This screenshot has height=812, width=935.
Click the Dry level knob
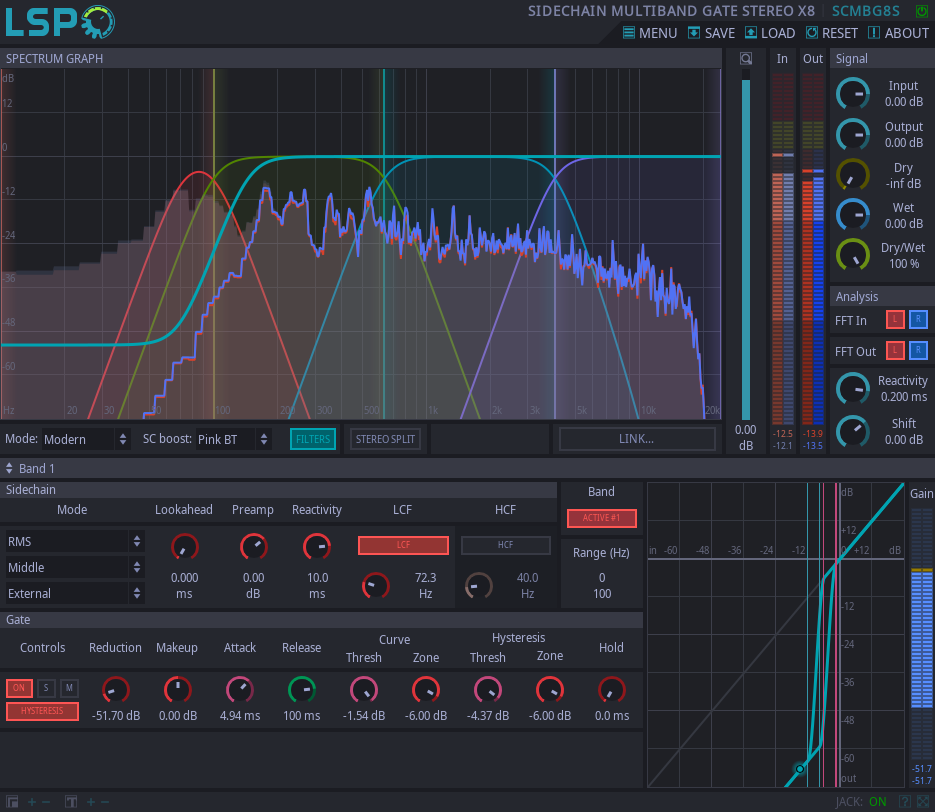(x=853, y=175)
